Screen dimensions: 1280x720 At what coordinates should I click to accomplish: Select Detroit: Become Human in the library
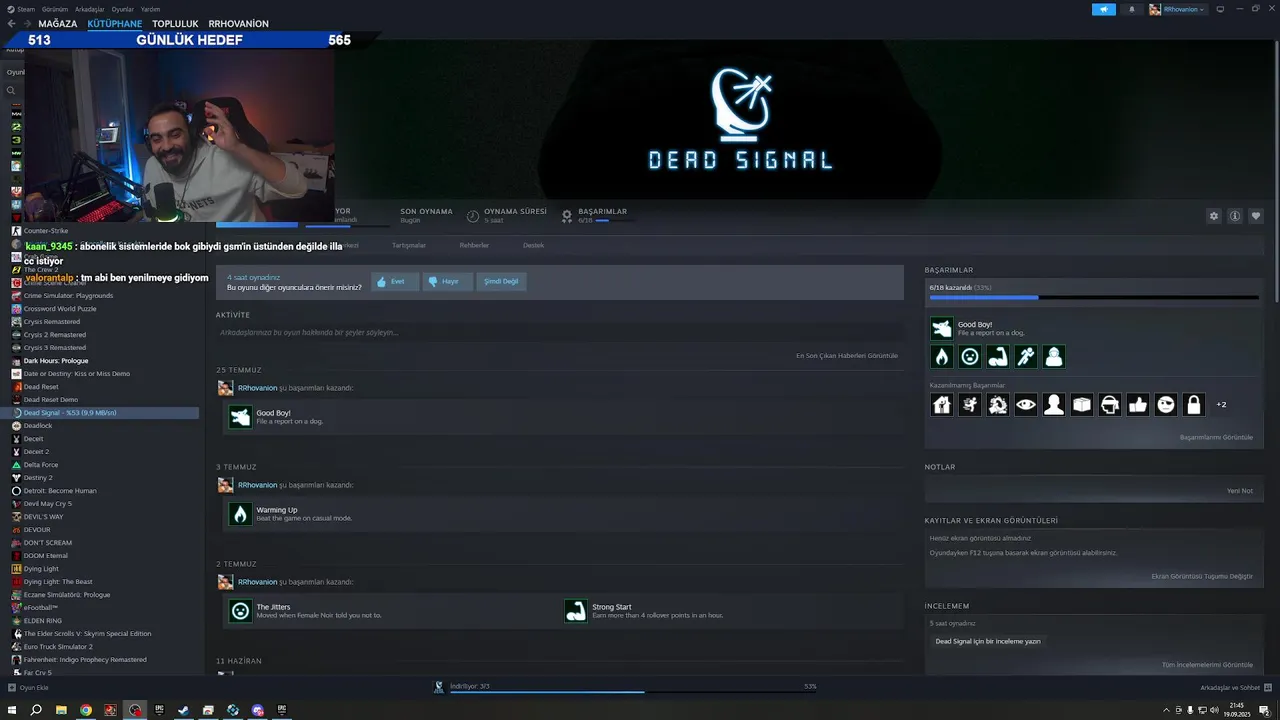[x=60, y=491]
